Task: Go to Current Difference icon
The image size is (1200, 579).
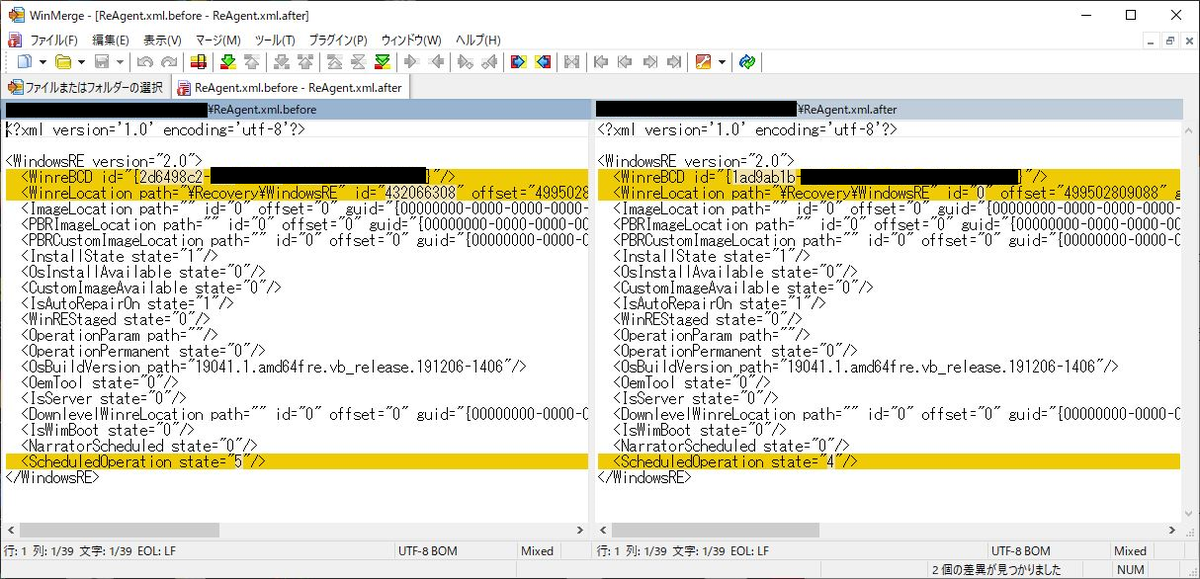Action: point(358,62)
